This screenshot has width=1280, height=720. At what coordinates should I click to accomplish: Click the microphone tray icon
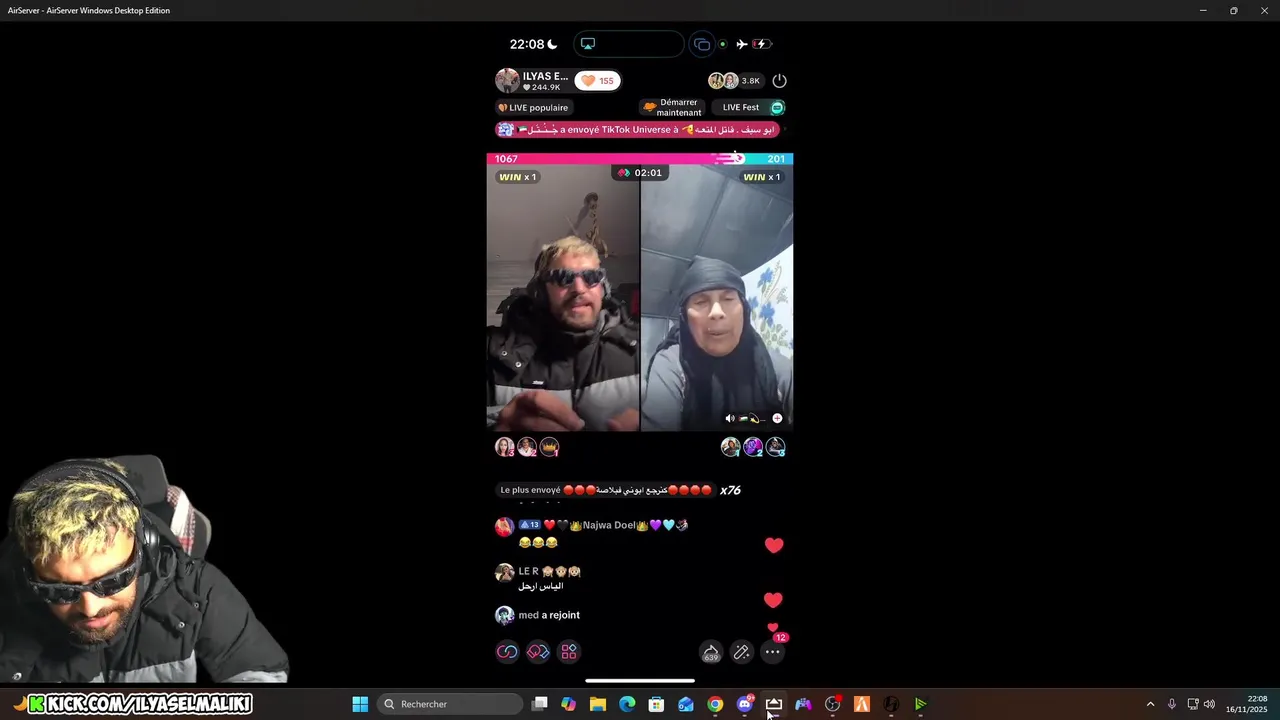(x=1172, y=704)
